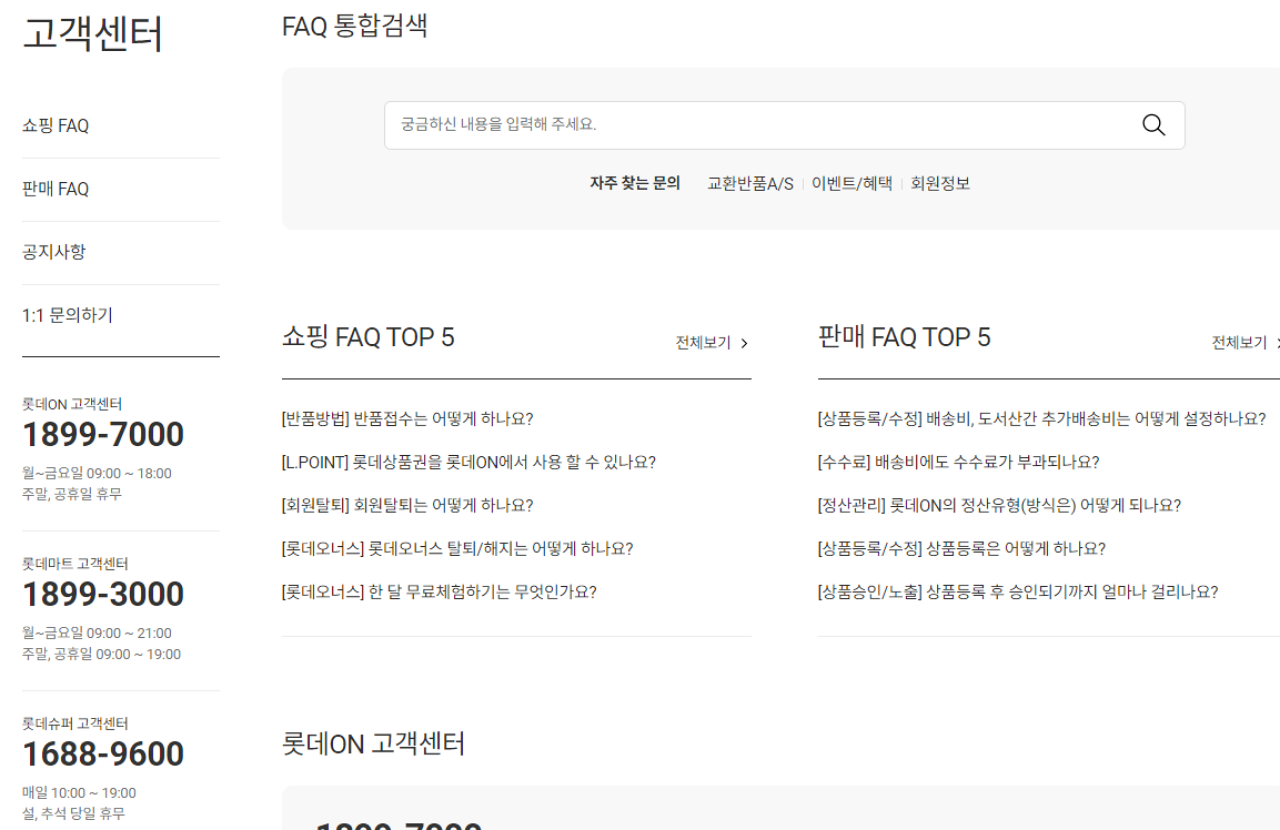Click 주말, 공휴일 09:00 ~ 19:00 text
This screenshot has width=1280, height=830.
[102, 654]
